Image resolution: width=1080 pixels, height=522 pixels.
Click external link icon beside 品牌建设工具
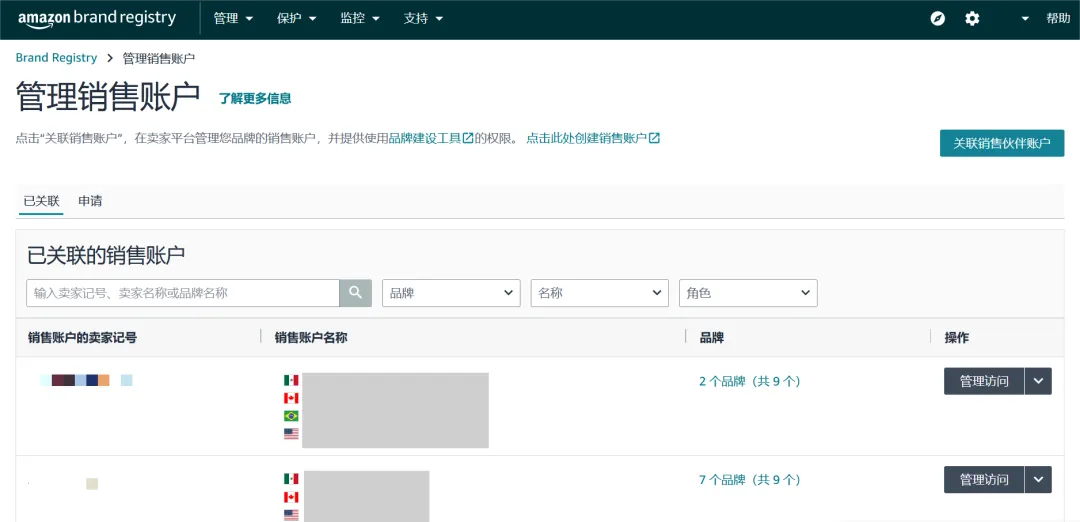click(x=468, y=139)
